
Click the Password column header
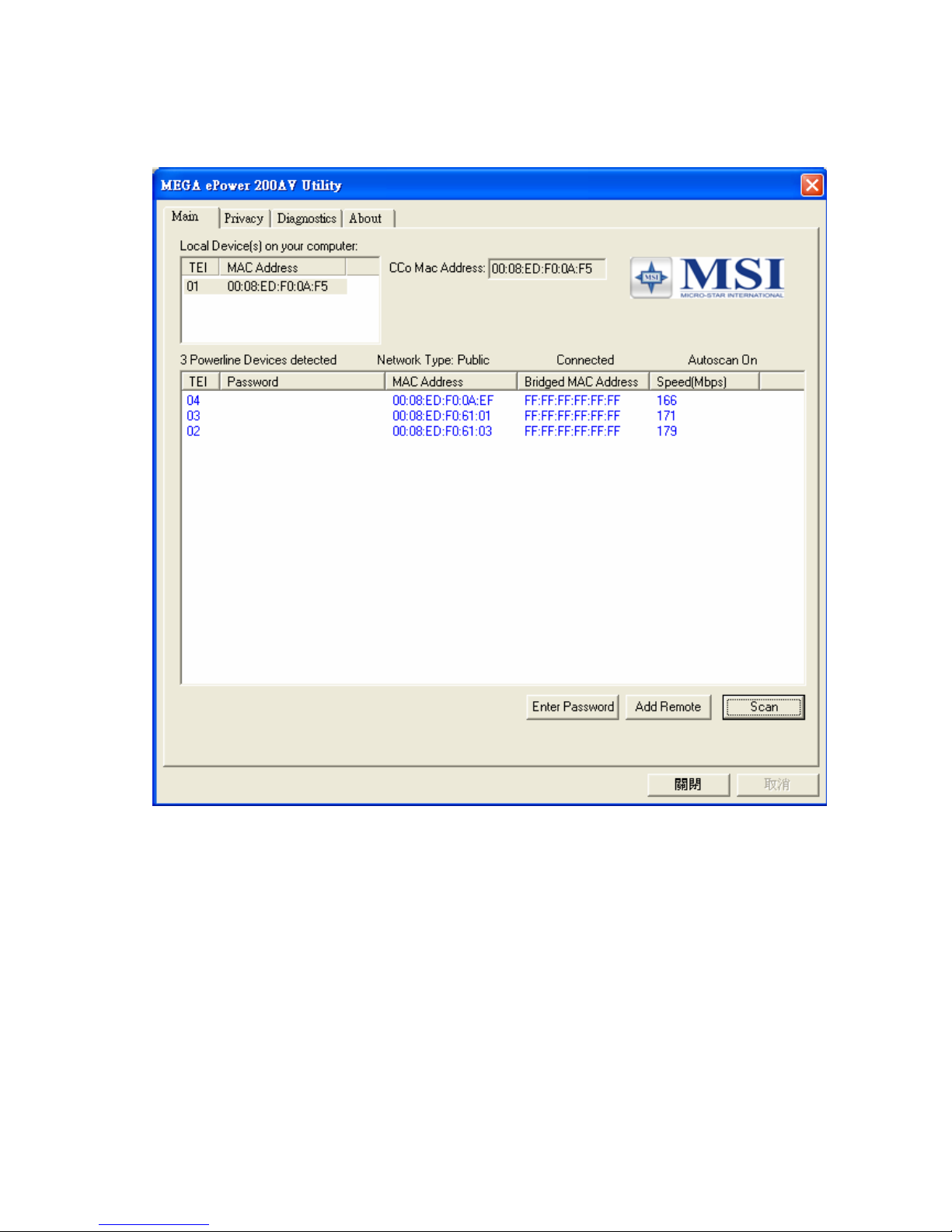click(302, 382)
